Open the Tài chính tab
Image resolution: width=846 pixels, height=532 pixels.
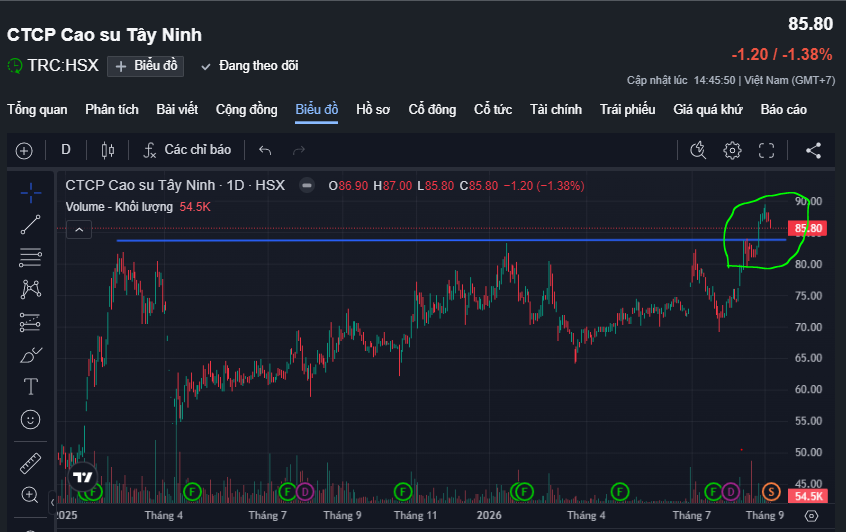[556, 110]
